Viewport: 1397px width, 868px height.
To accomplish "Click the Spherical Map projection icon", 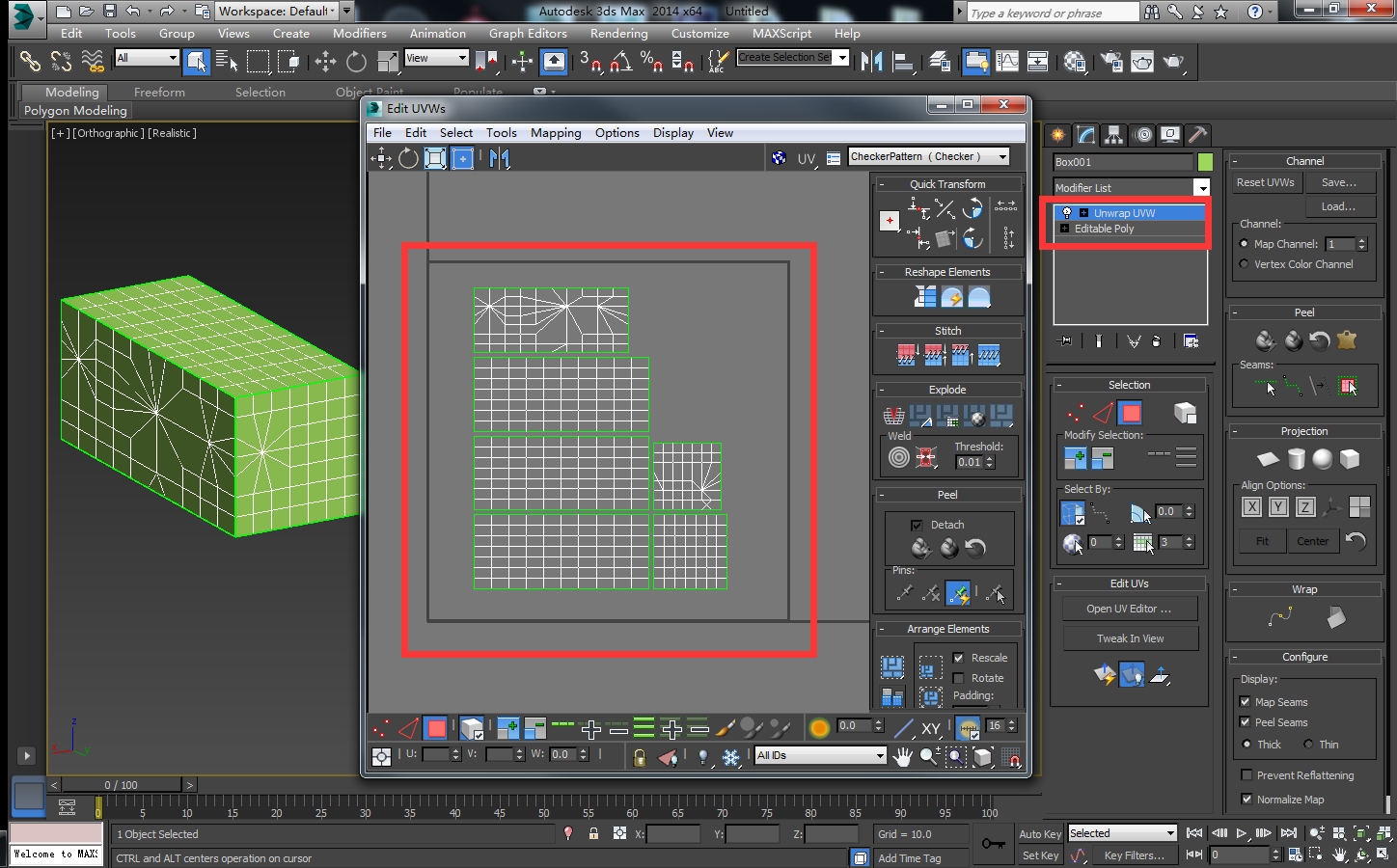I will (1323, 459).
